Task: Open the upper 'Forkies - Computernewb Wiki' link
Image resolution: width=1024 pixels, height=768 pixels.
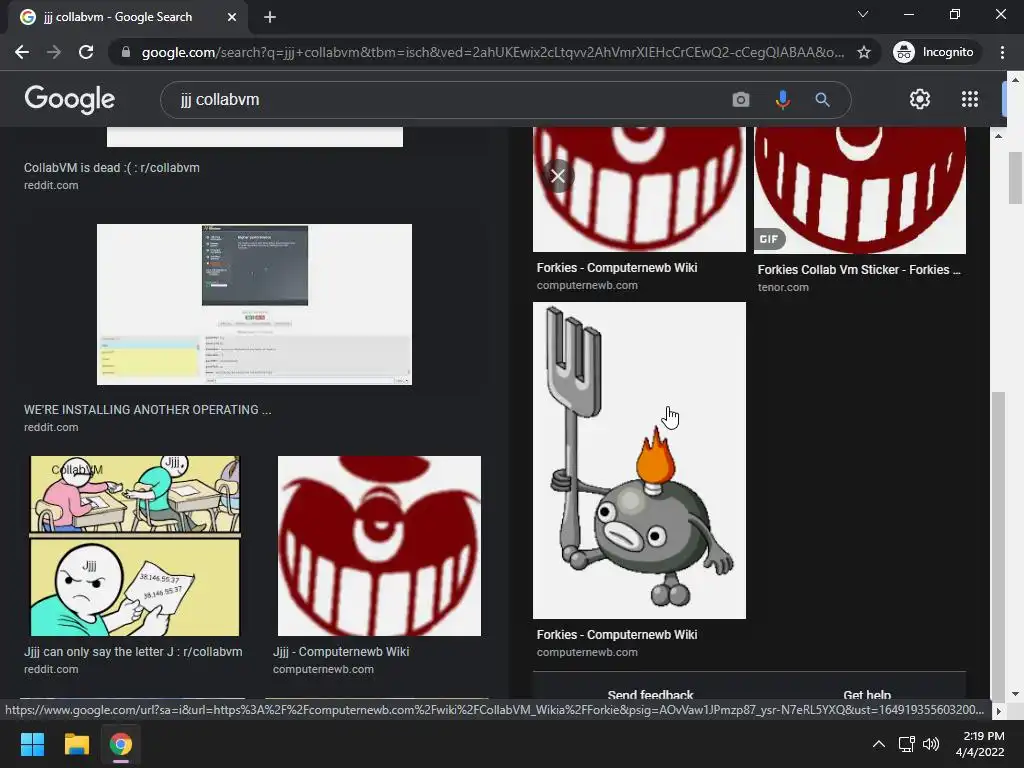Action: 616,268
